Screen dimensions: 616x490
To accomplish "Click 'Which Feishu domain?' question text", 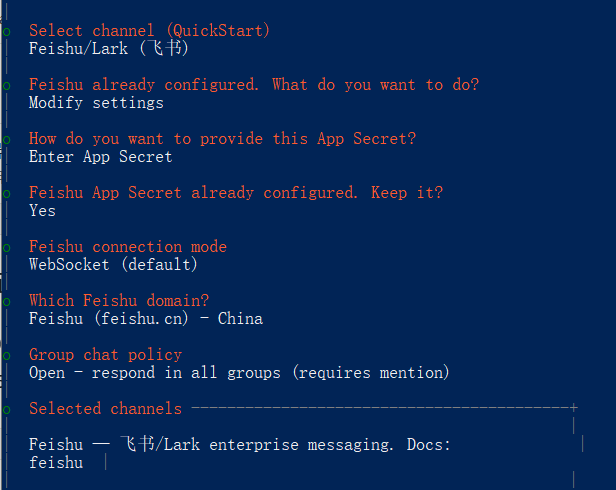I will (119, 300).
